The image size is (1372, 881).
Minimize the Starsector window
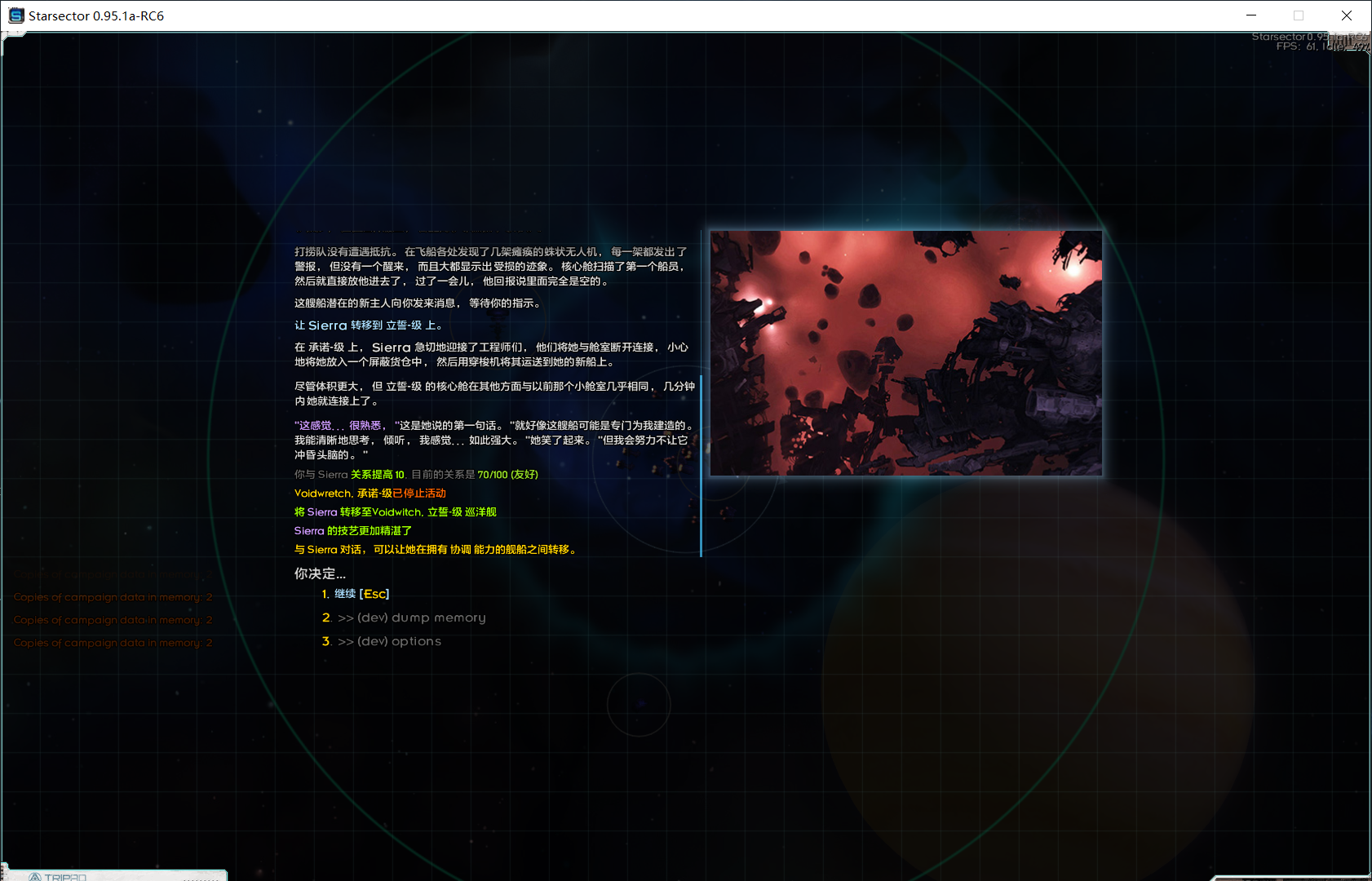click(x=1250, y=15)
